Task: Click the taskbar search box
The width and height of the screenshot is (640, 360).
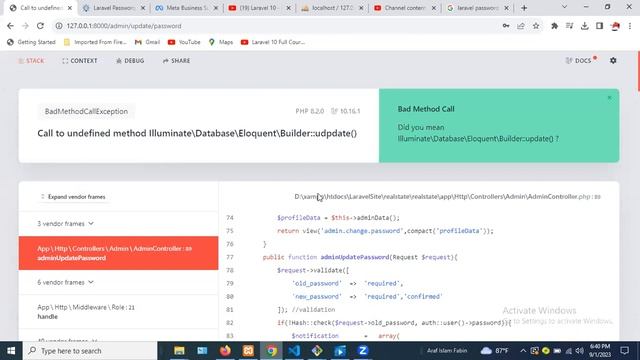Action: (90, 351)
